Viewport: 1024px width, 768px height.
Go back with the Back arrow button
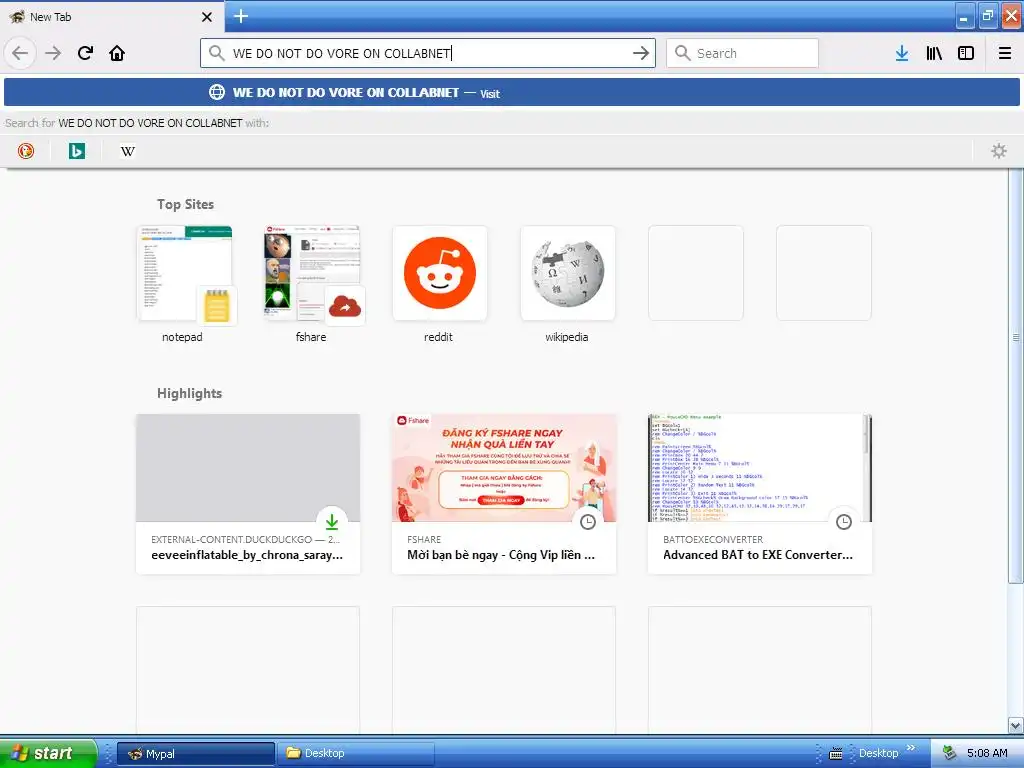[20, 53]
